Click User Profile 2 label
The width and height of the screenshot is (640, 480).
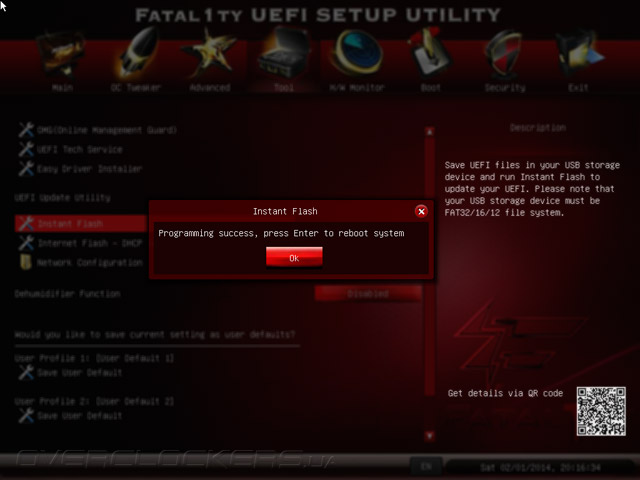point(94,402)
